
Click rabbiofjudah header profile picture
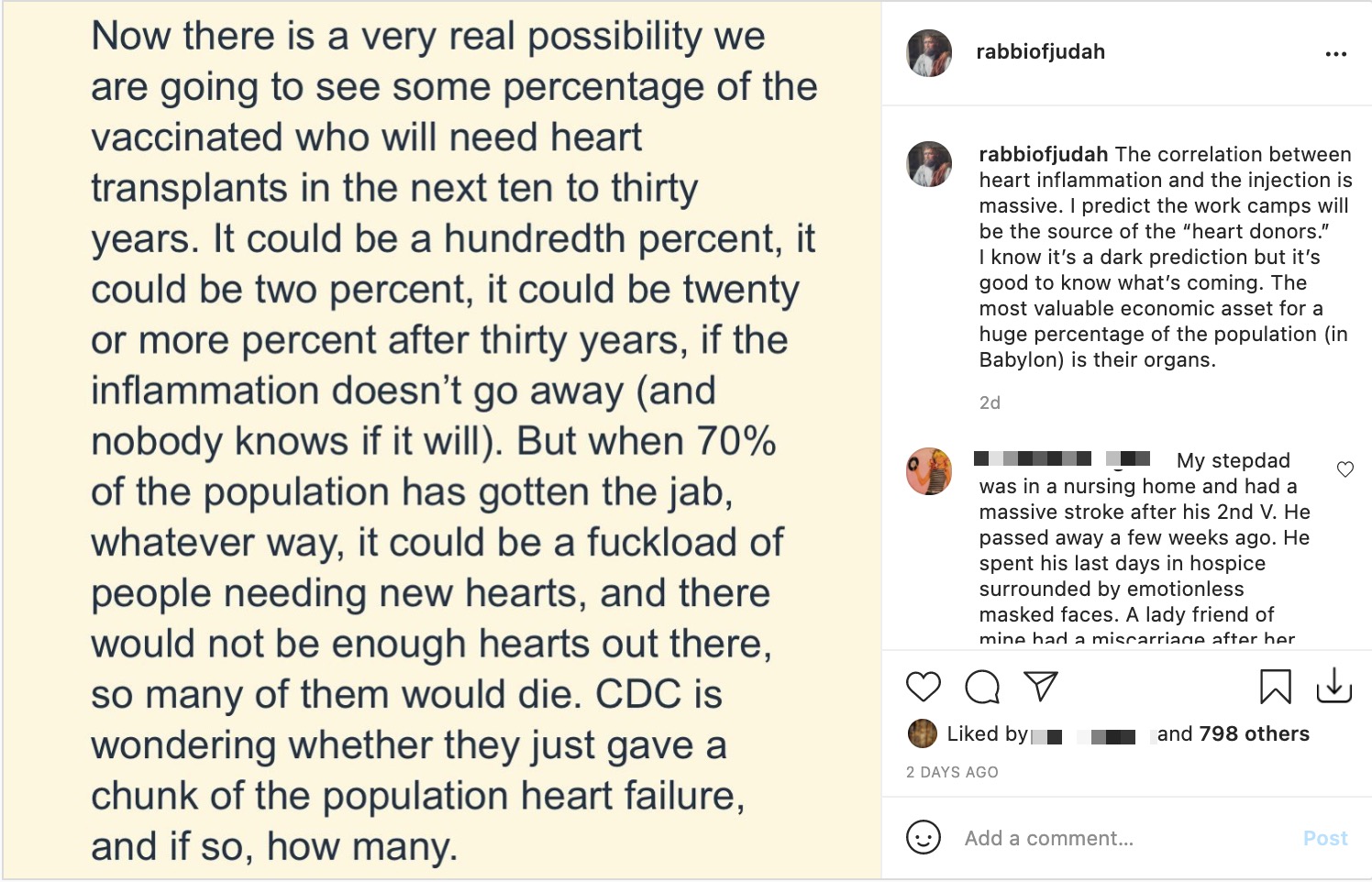[929, 52]
